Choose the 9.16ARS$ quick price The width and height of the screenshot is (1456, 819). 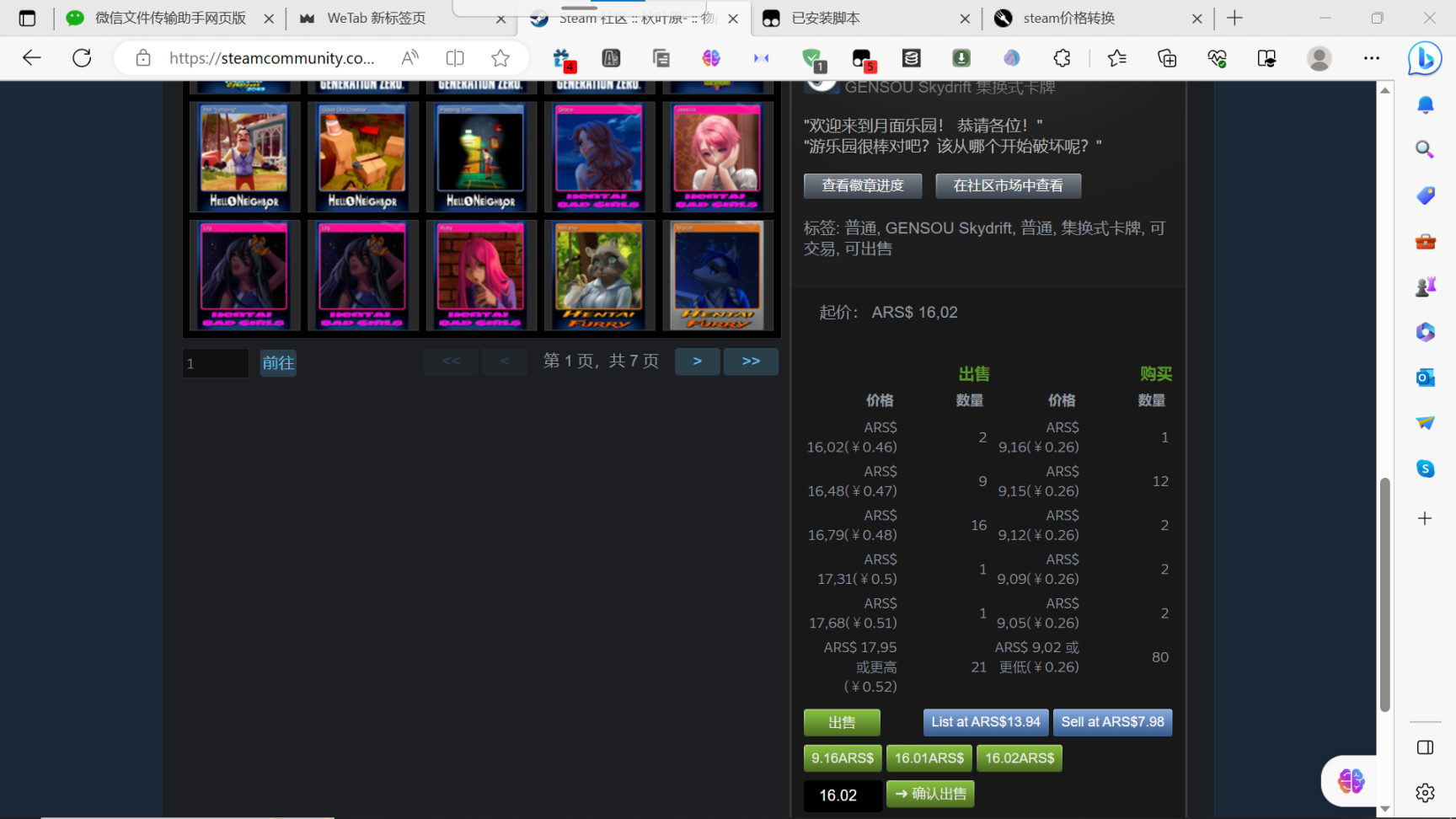(843, 758)
